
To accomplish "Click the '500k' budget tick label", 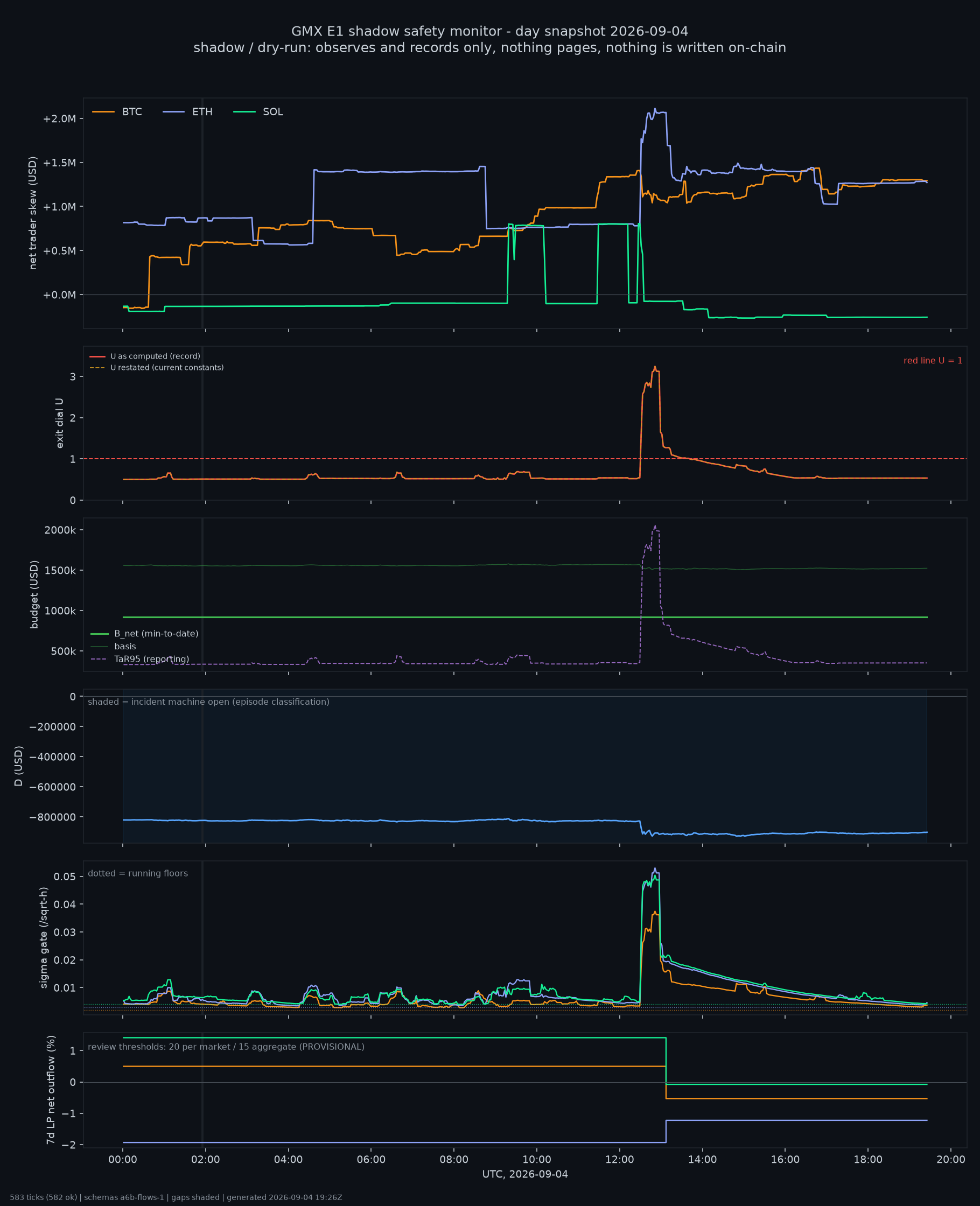I will tap(63, 651).
